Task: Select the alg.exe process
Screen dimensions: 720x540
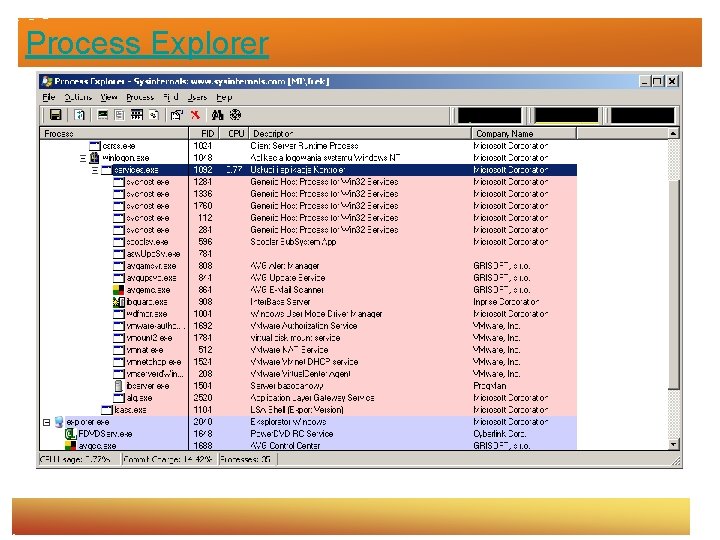Action: tap(308, 398)
